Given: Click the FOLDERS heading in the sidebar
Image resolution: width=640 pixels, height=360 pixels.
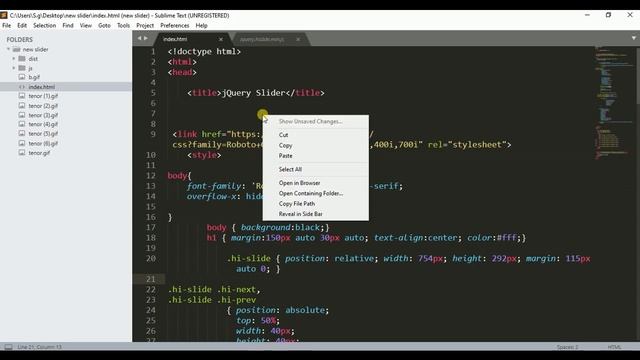Looking at the screenshot, I should pyautogui.click(x=20, y=40).
